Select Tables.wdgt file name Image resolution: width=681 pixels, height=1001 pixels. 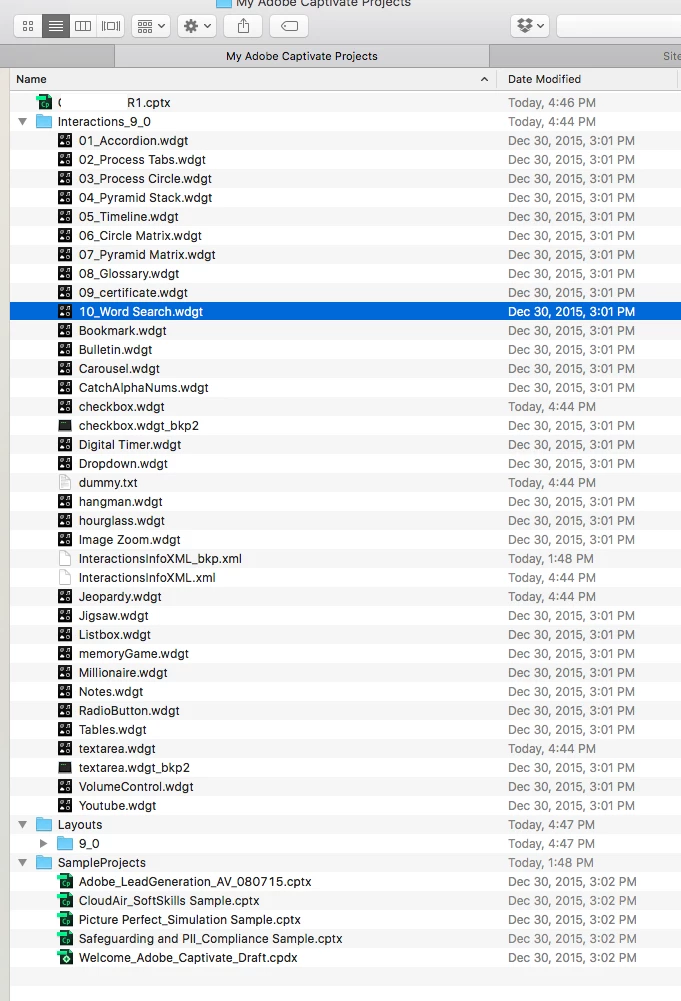pos(112,730)
